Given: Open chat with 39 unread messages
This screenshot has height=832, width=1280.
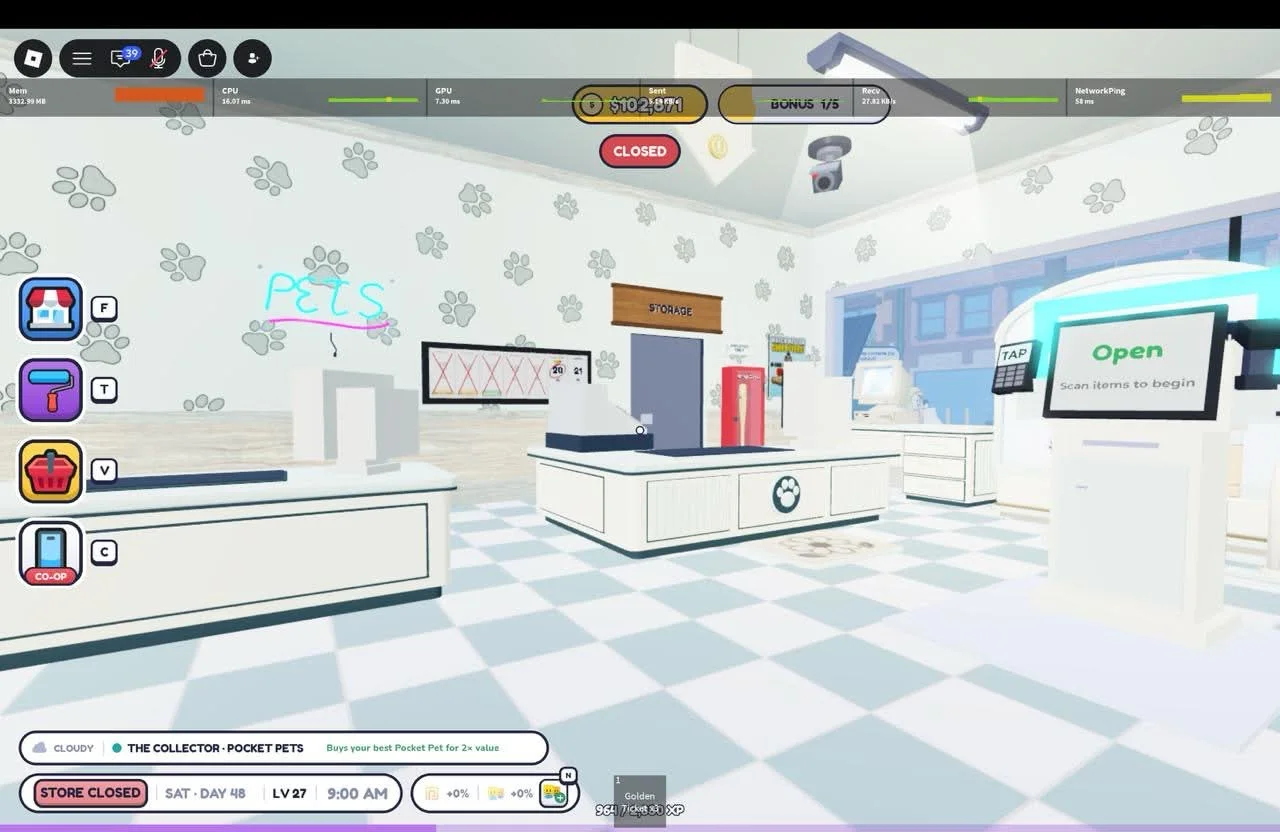Looking at the screenshot, I should [123, 58].
